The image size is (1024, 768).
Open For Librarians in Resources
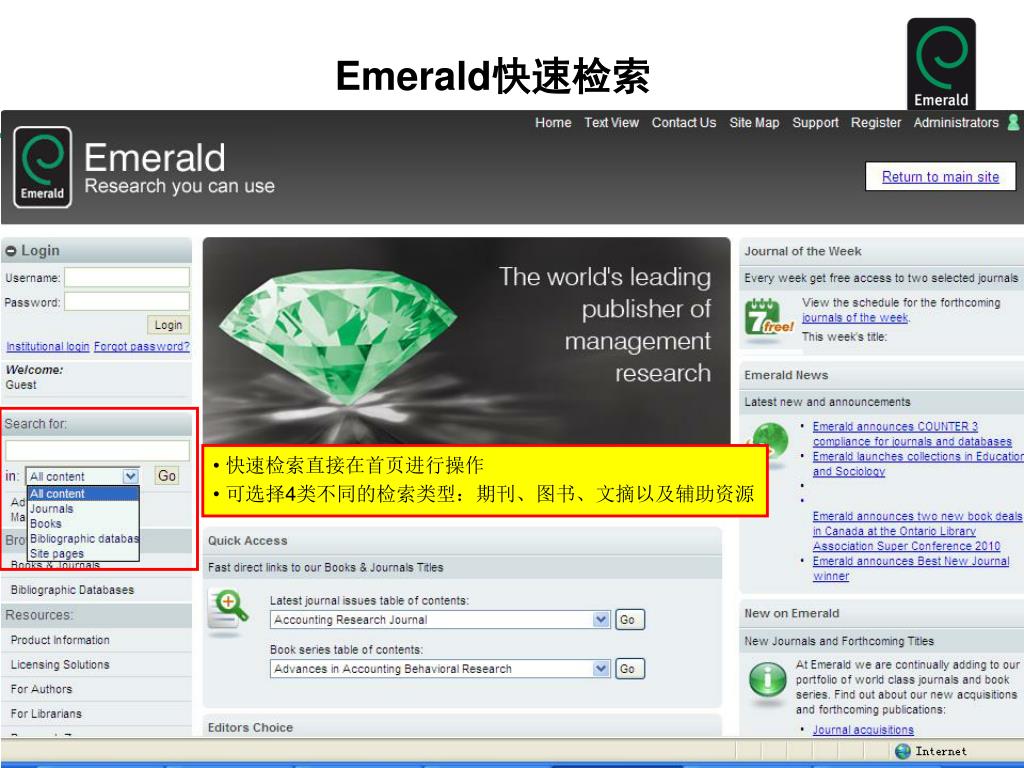click(x=46, y=714)
